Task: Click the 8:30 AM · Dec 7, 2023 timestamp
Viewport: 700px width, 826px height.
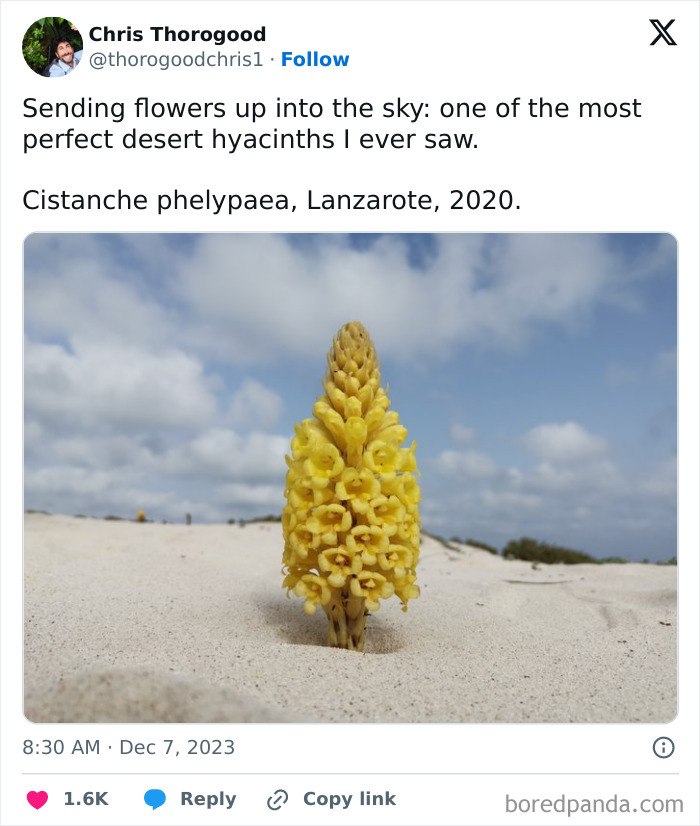Action: coord(129,747)
